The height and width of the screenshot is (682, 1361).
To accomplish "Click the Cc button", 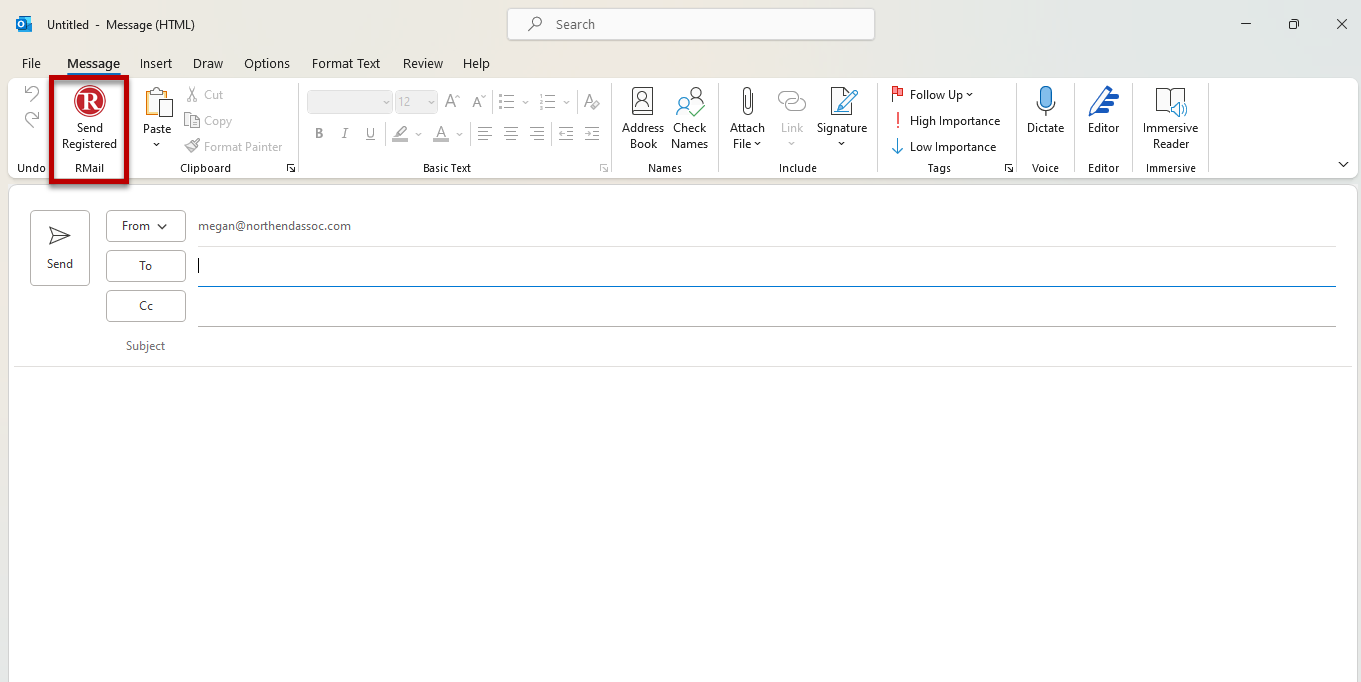I will (x=146, y=306).
